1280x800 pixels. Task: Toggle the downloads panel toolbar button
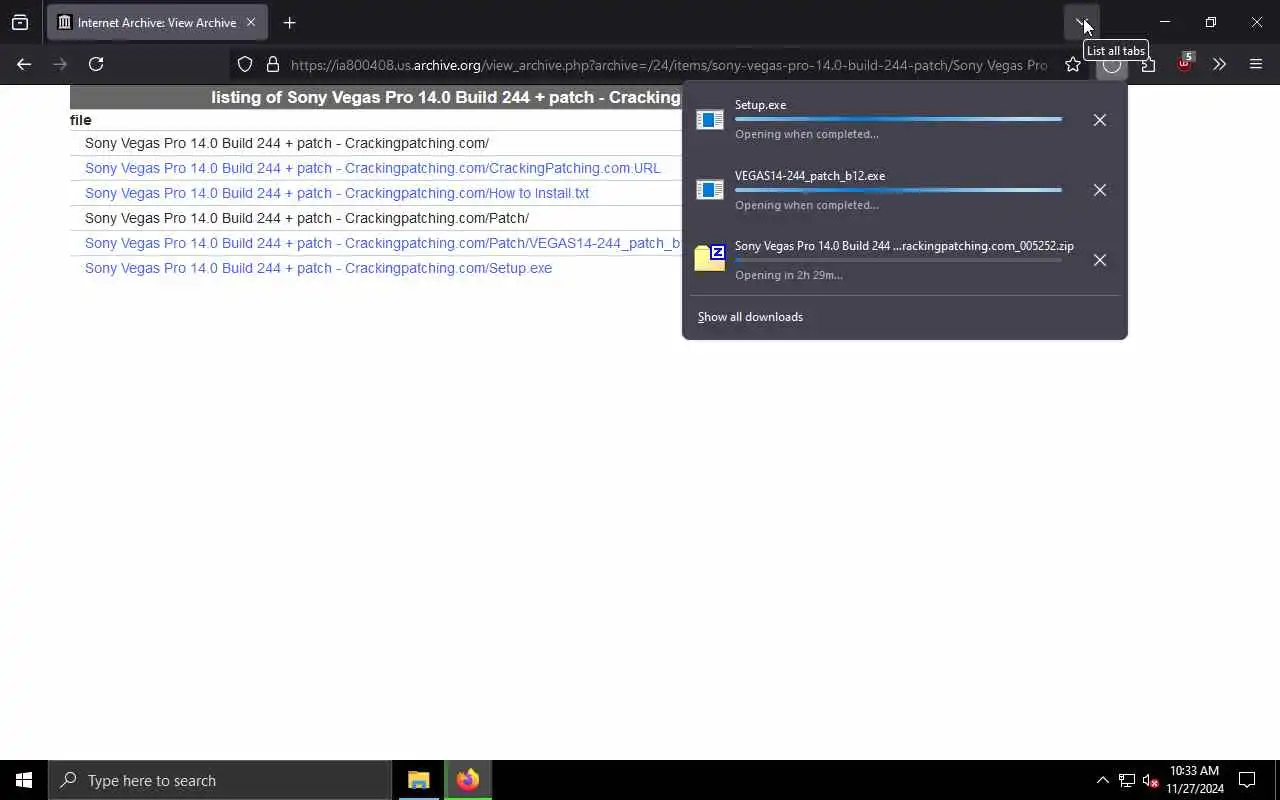(1111, 64)
